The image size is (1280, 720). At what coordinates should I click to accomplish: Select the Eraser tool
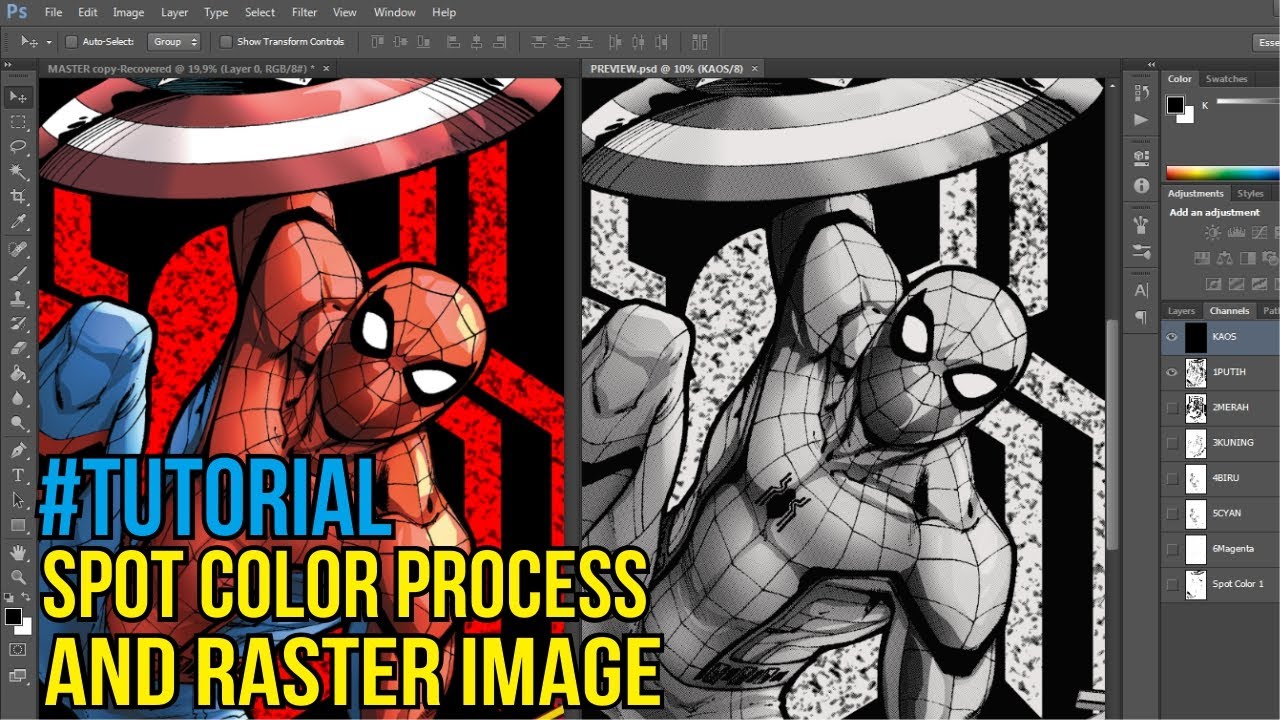18,348
